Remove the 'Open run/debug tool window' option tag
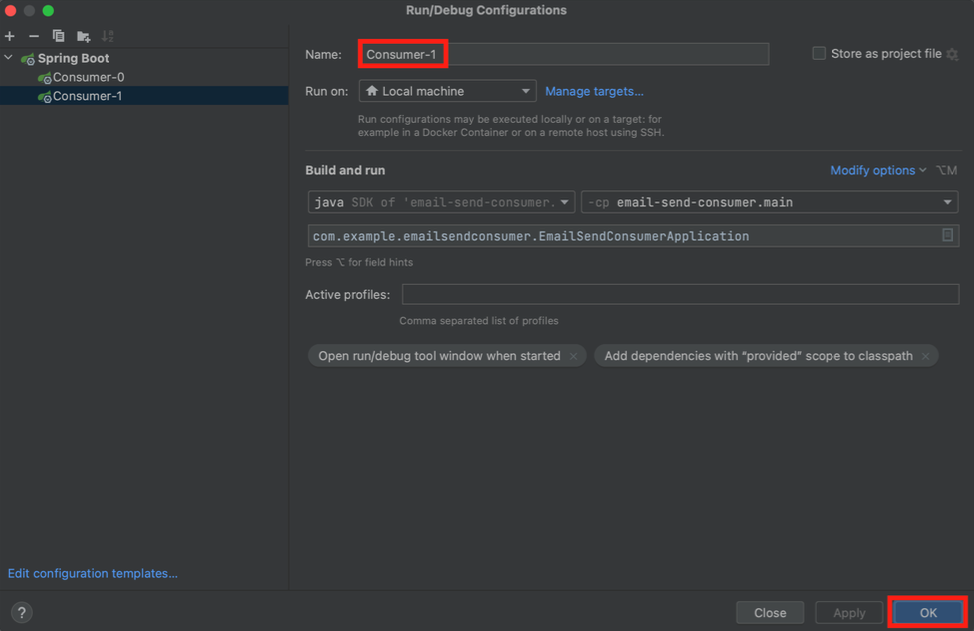974x631 pixels. pos(573,356)
